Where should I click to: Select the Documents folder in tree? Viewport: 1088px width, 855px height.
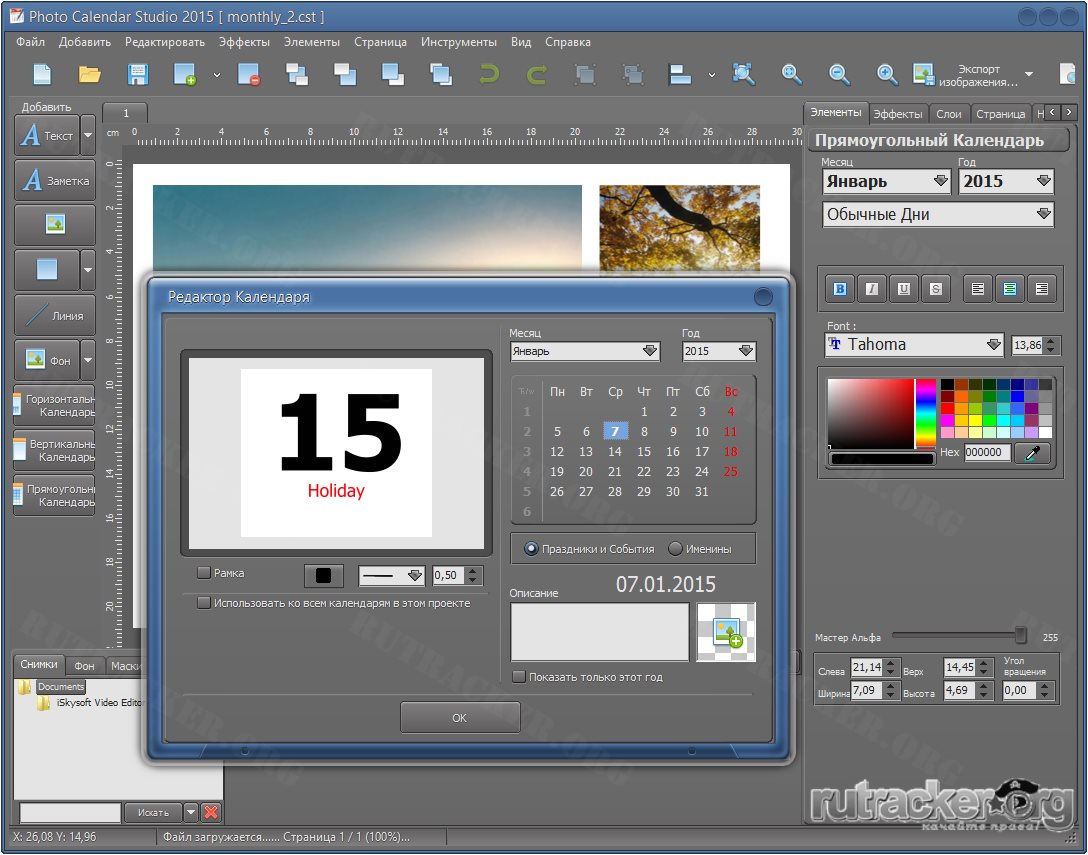60,686
